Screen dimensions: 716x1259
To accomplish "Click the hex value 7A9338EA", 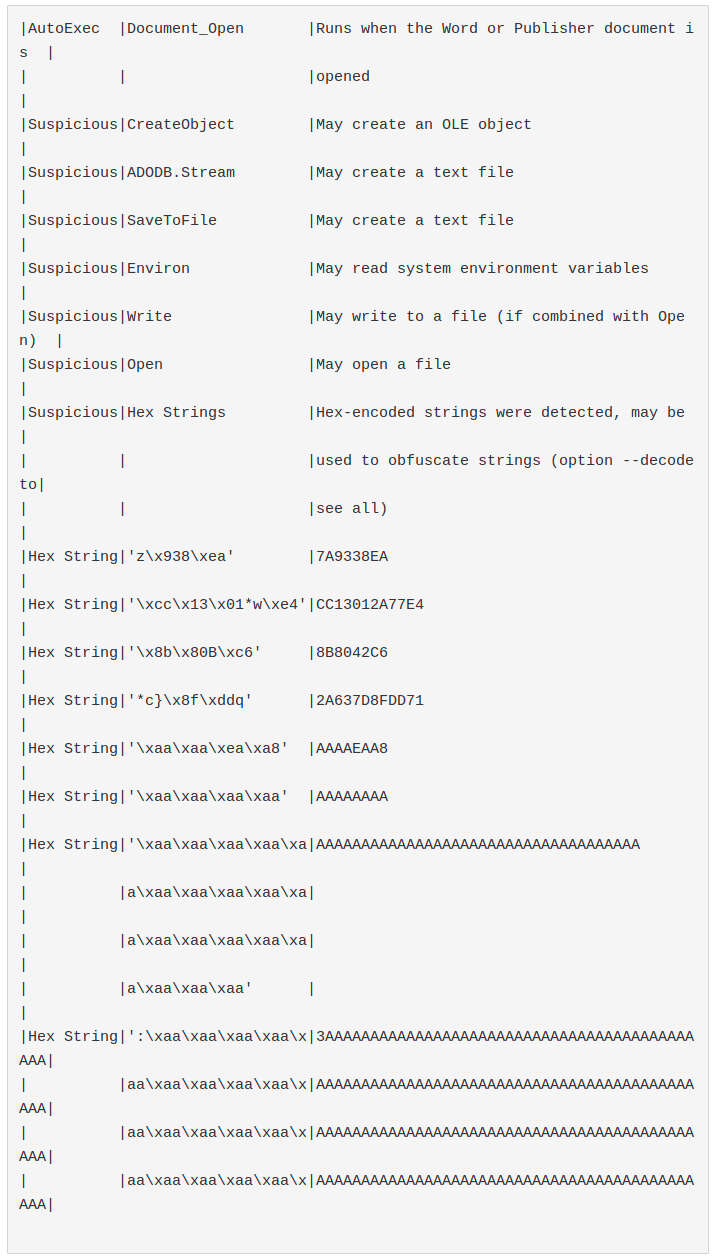I will pos(352,557).
